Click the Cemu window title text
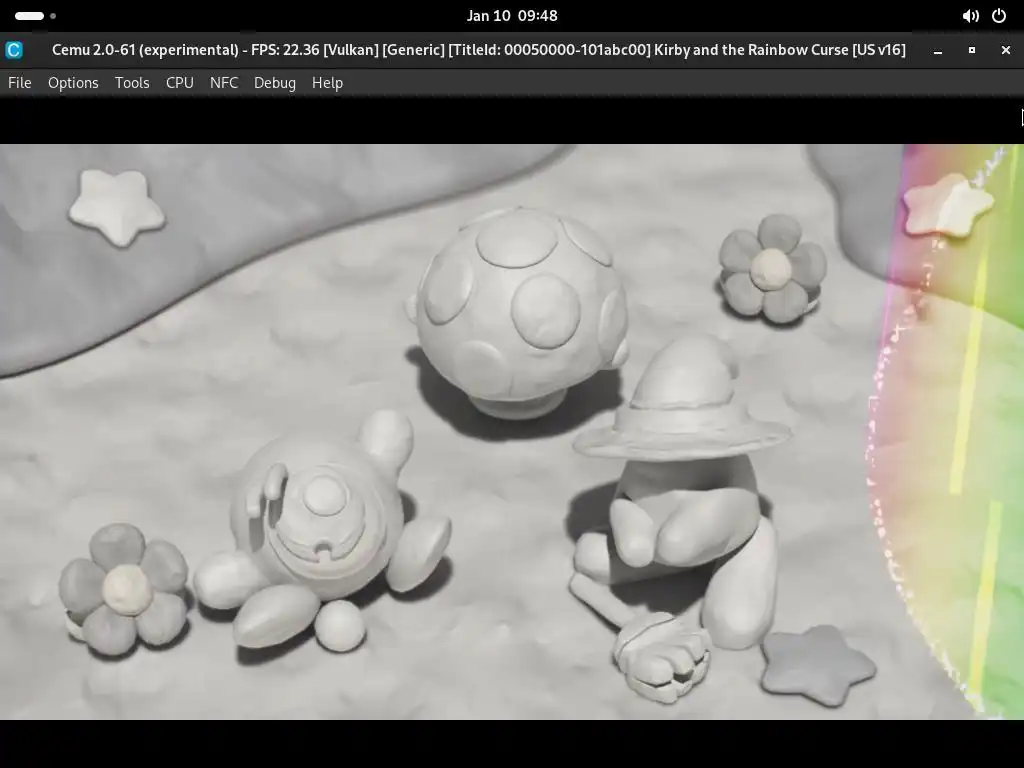This screenshot has width=1024, height=768. (x=479, y=50)
